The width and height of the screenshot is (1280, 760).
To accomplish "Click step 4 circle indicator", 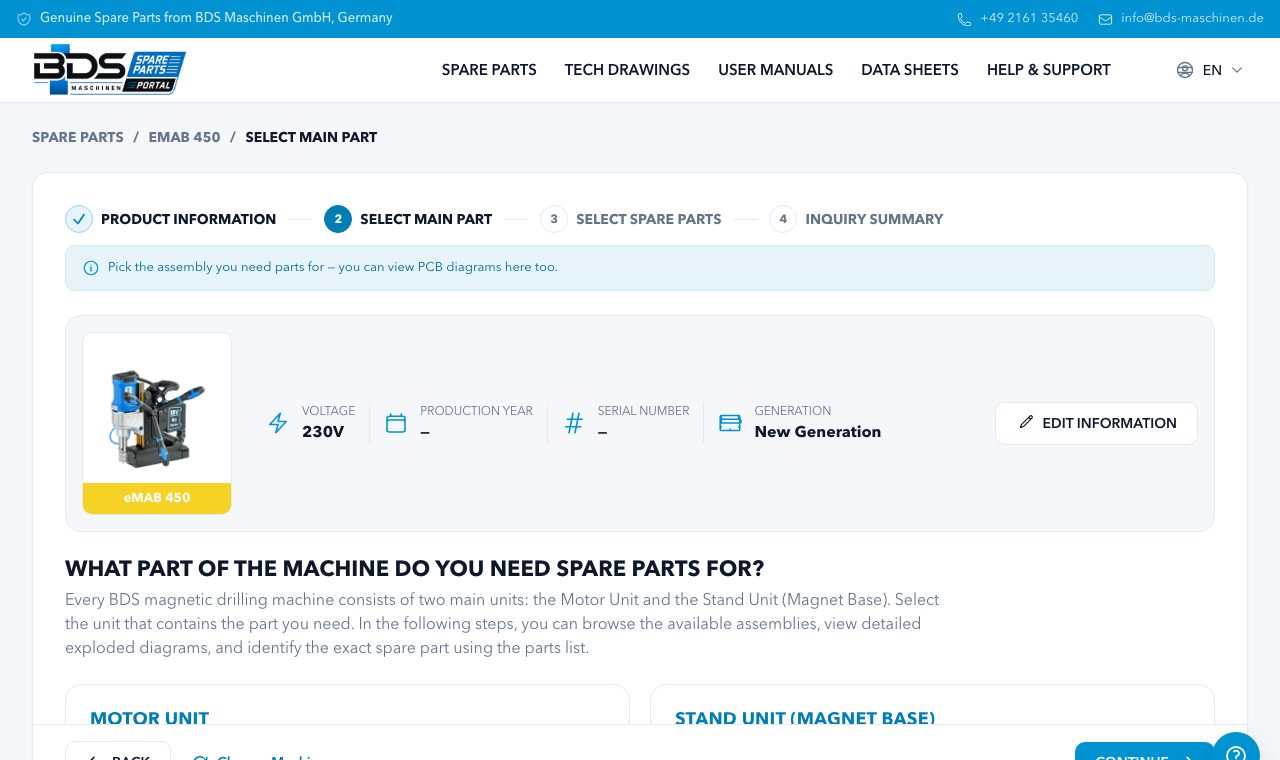I will (x=783, y=219).
